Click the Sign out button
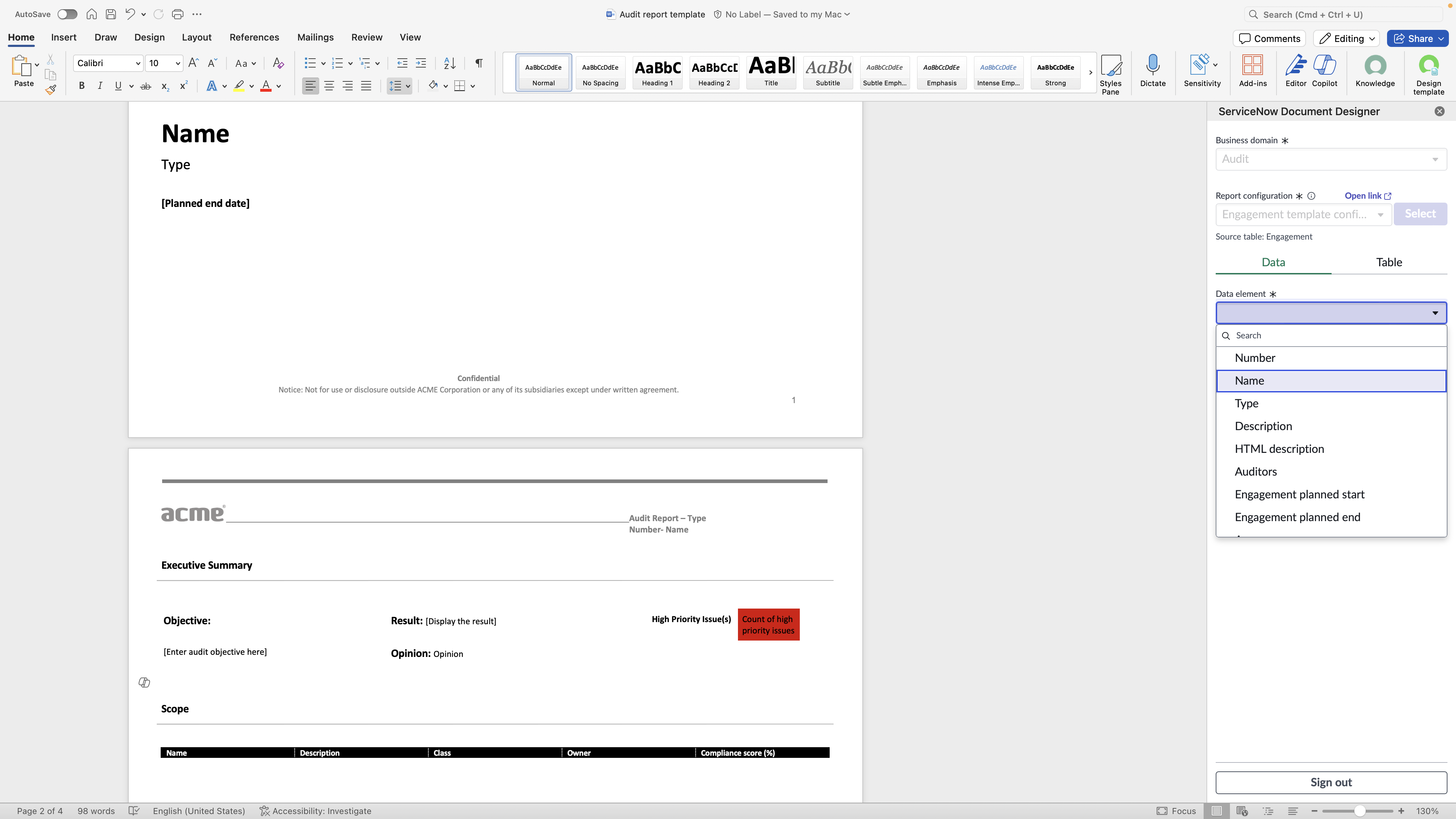 tap(1331, 782)
